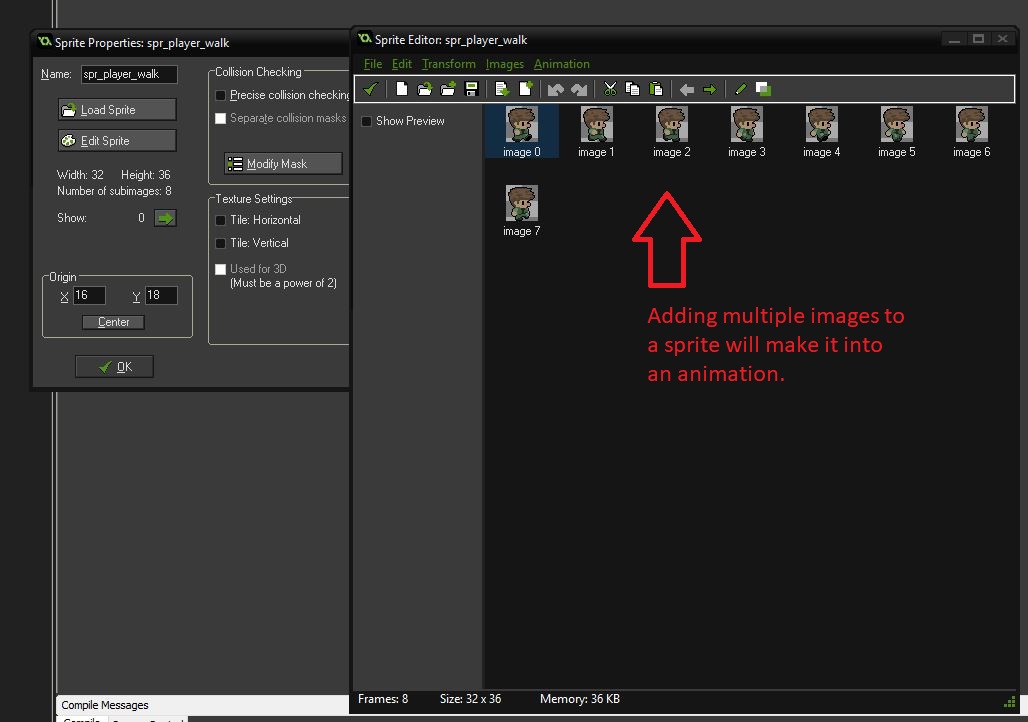
Task: Open the Transform menu
Action: click(x=448, y=63)
